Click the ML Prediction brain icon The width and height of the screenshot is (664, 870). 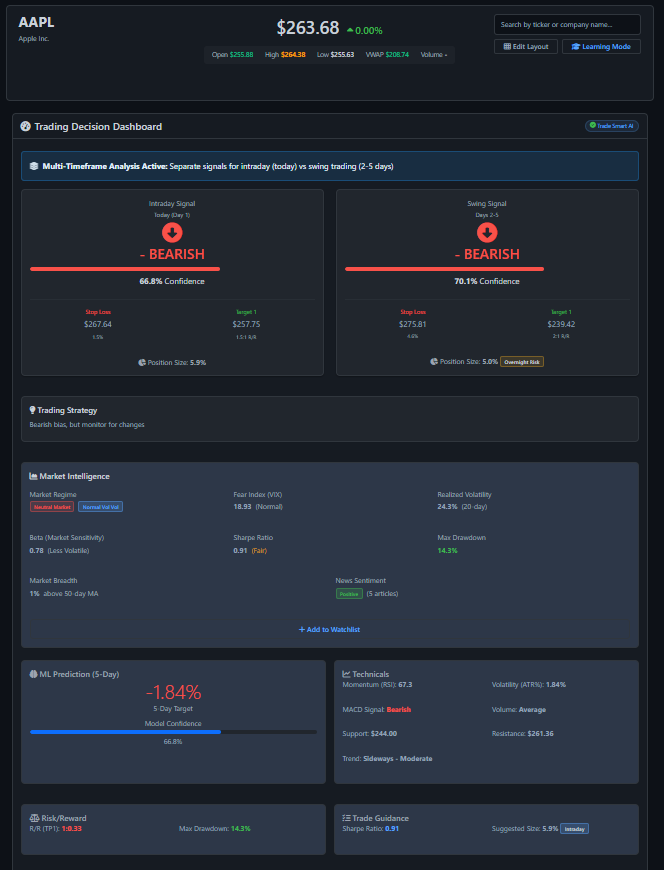click(x=33, y=674)
